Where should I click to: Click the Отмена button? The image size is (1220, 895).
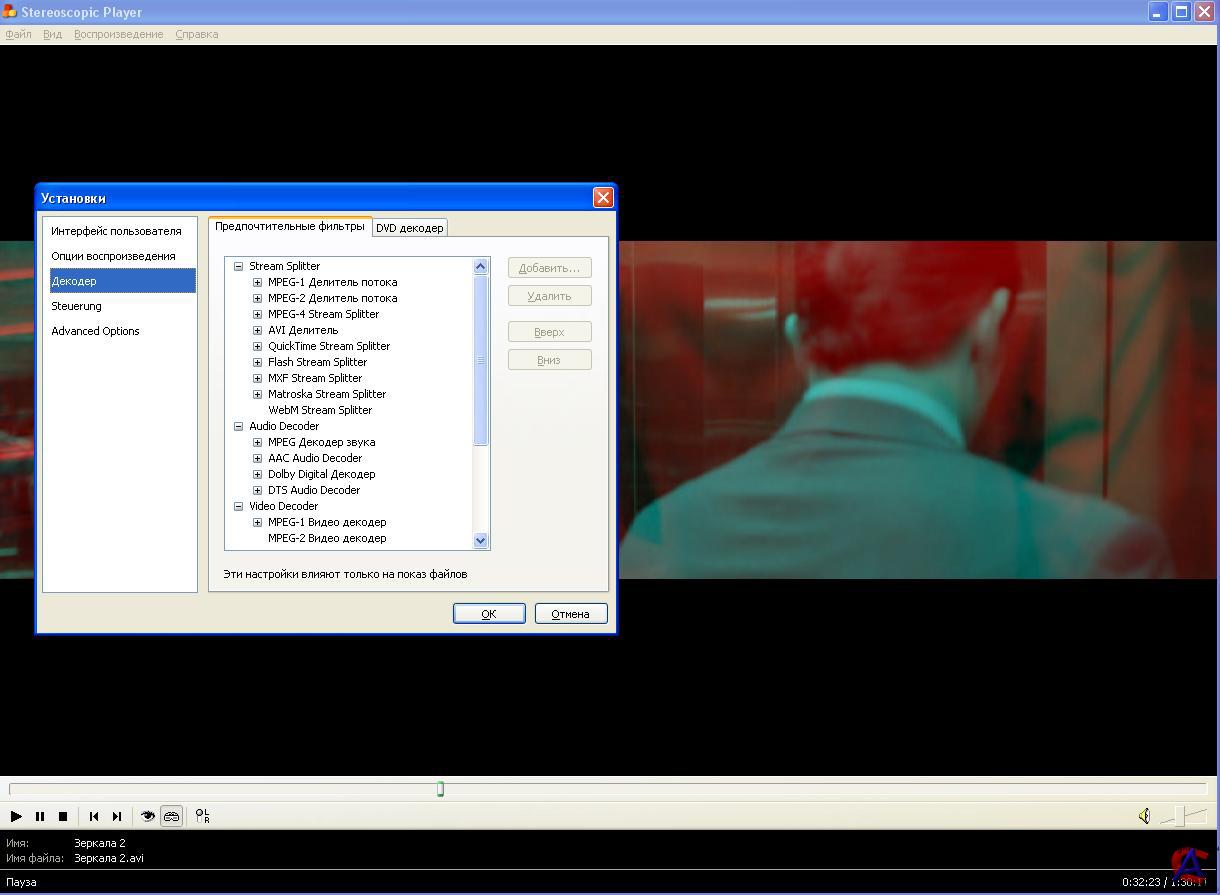pyautogui.click(x=570, y=614)
